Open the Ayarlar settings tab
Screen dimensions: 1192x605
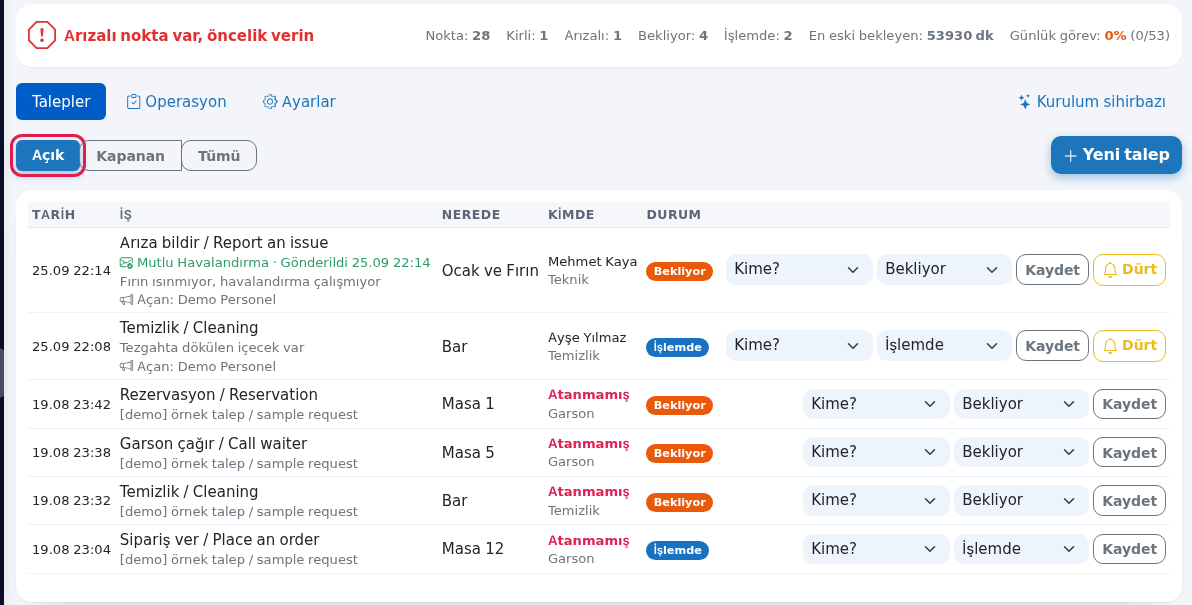(299, 102)
